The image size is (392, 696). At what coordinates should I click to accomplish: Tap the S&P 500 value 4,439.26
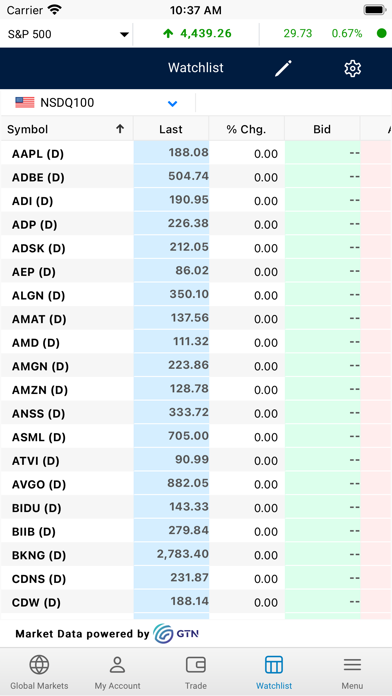[206, 33]
